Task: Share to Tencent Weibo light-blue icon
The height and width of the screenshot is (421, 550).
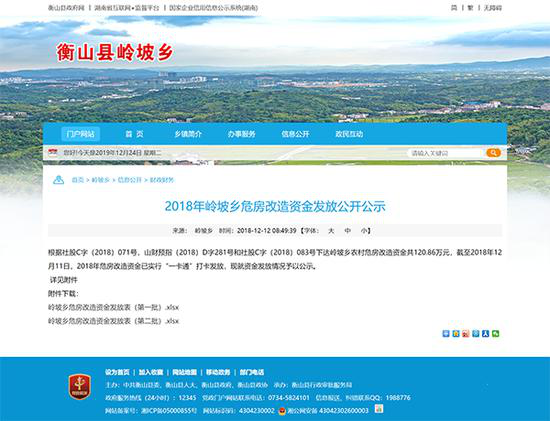Action: pyautogui.click(x=476, y=334)
